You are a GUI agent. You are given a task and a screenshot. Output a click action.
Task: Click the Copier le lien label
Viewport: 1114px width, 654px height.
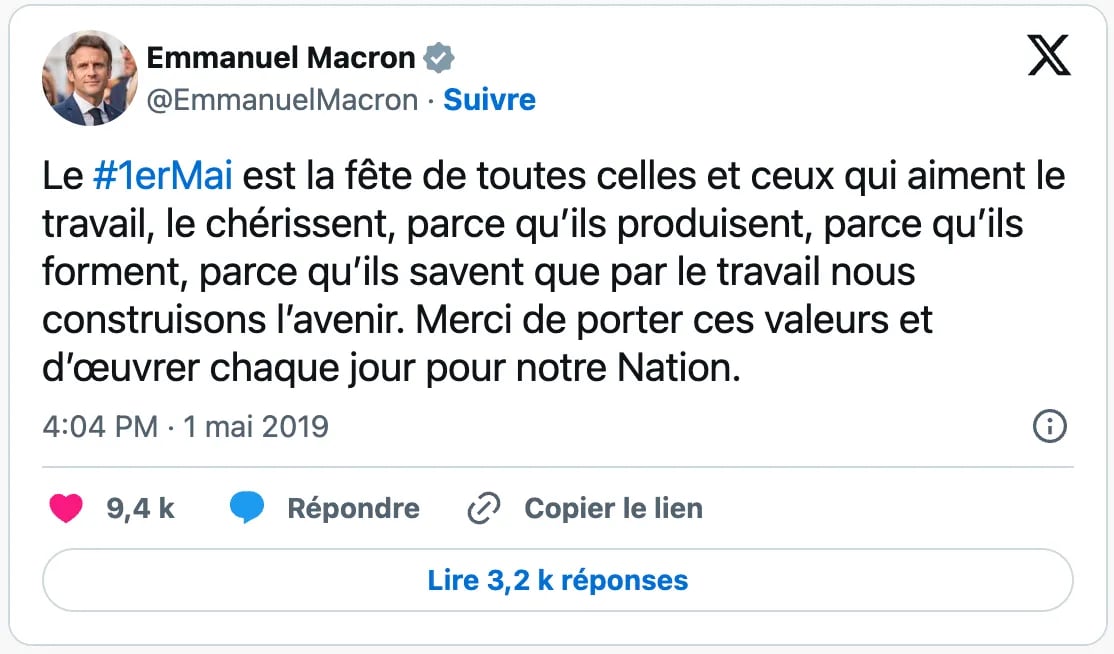point(613,509)
